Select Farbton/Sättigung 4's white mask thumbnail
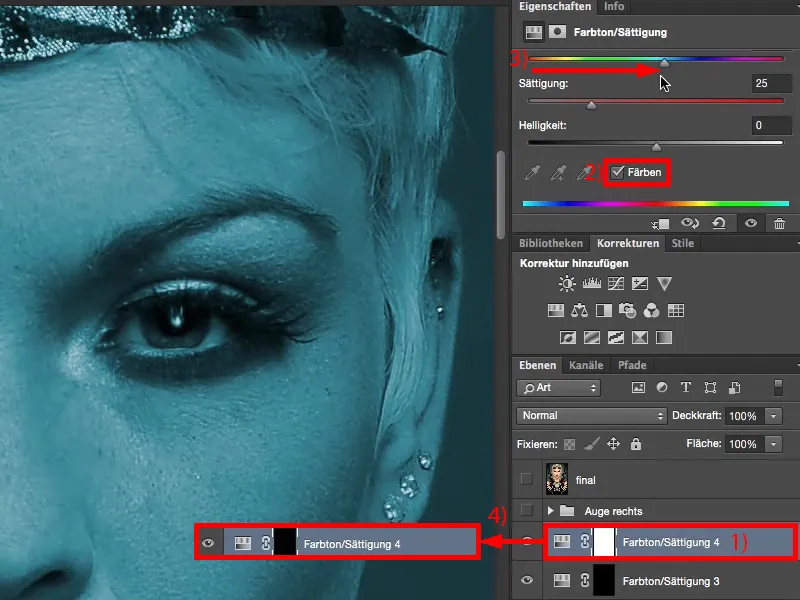This screenshot has height=600, width=800. click(x=605, y=542)
